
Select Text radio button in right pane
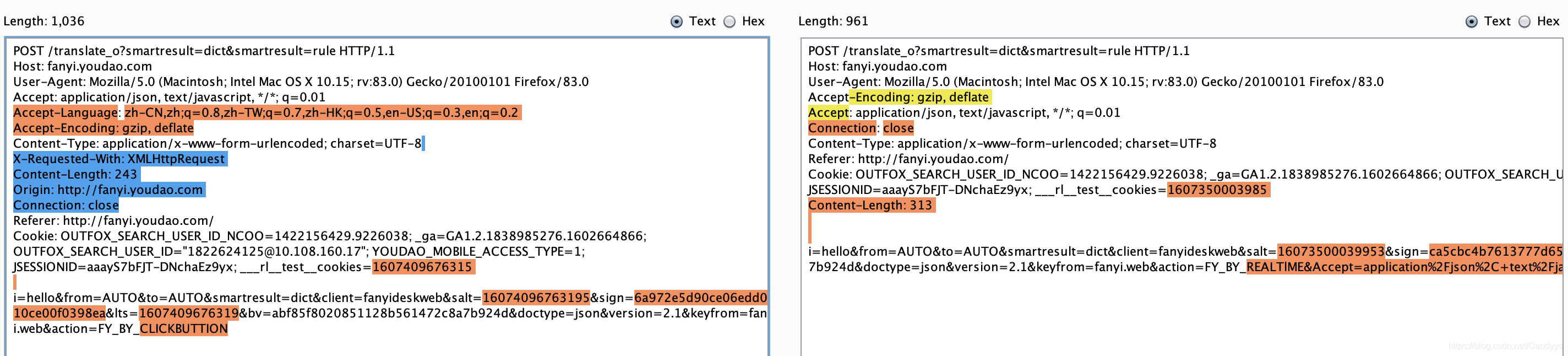[x=1471, y=21]
